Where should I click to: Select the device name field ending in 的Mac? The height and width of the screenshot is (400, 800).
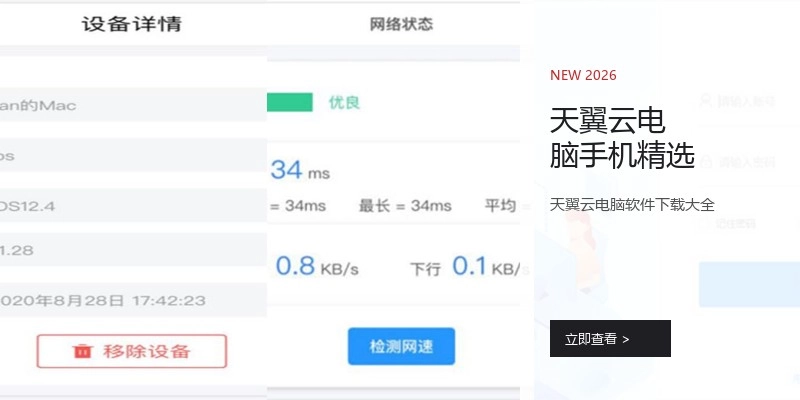(133, 105)
